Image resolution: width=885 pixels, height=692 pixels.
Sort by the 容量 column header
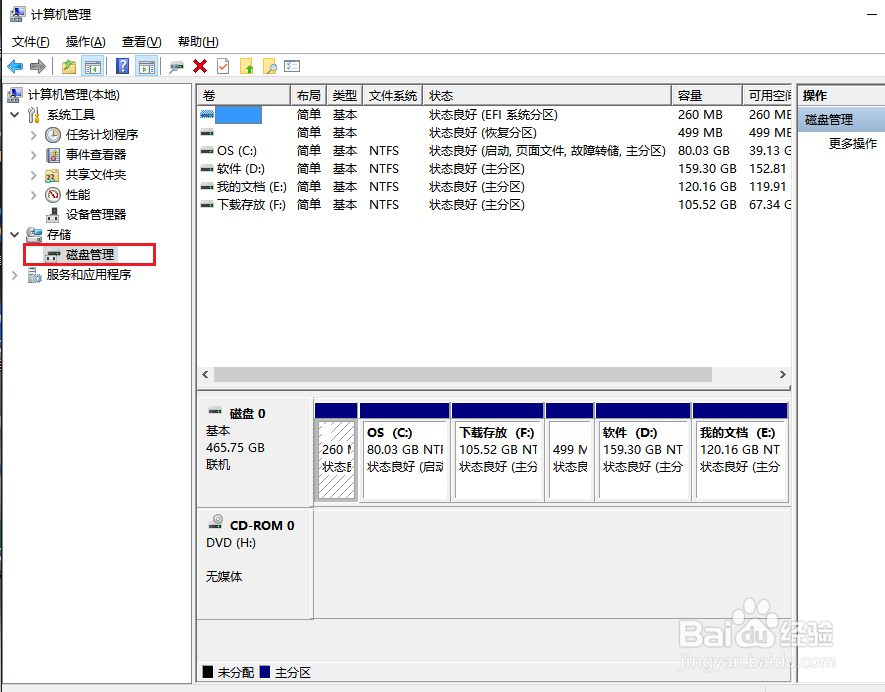coord(707,95)
